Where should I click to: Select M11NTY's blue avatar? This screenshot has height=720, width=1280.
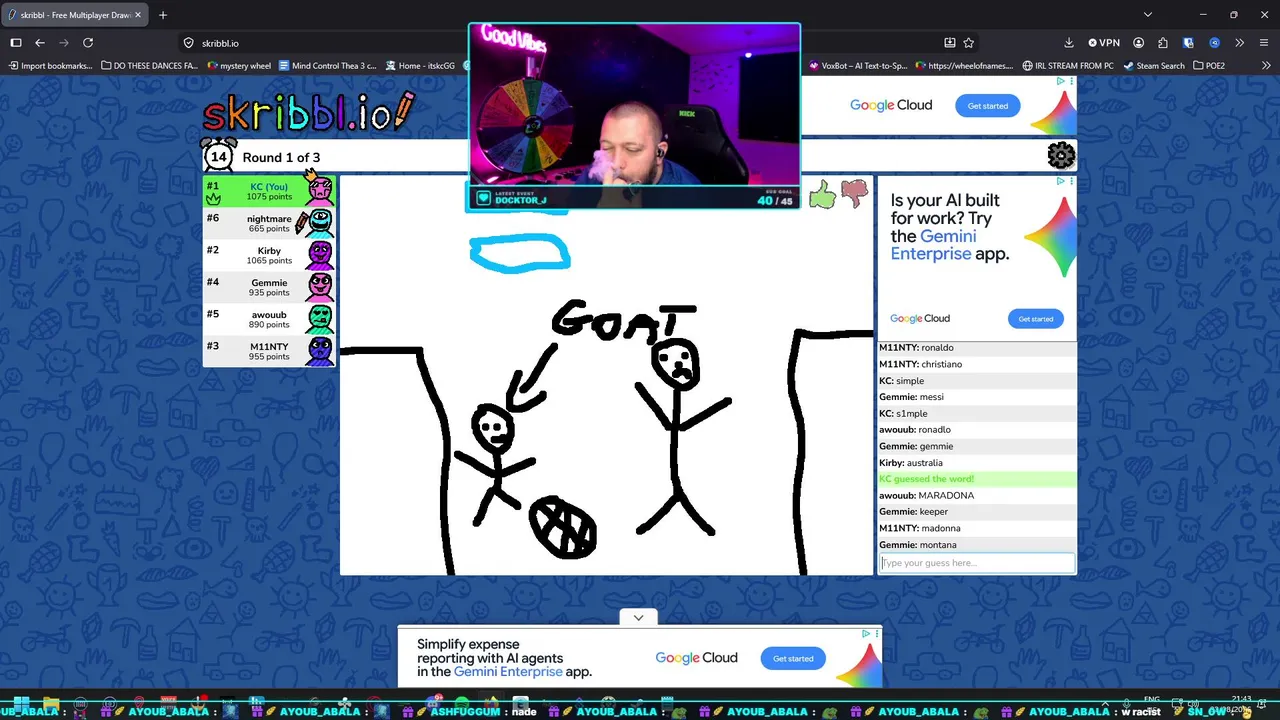coord(320,350)
